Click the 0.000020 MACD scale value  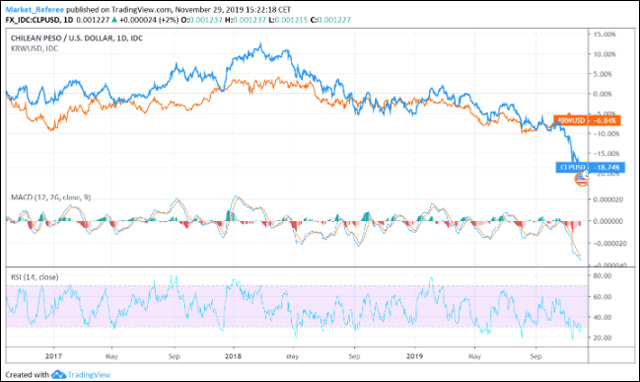[608, 199]
